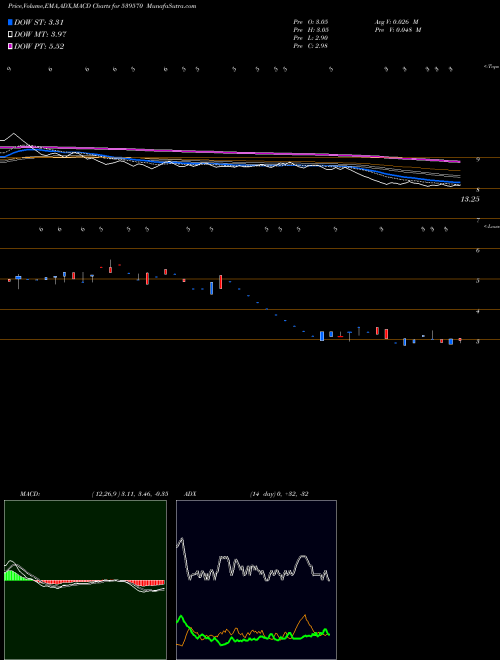Click the price axis label 5
The width and height of the screenshot is (500, 660).
478,281
